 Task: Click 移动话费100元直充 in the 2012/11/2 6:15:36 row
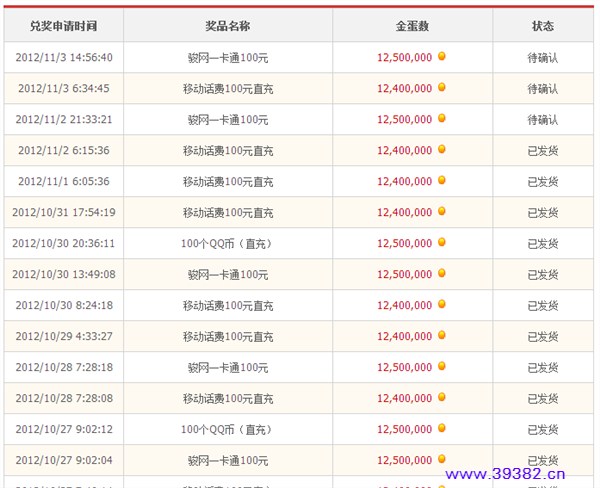228,151
